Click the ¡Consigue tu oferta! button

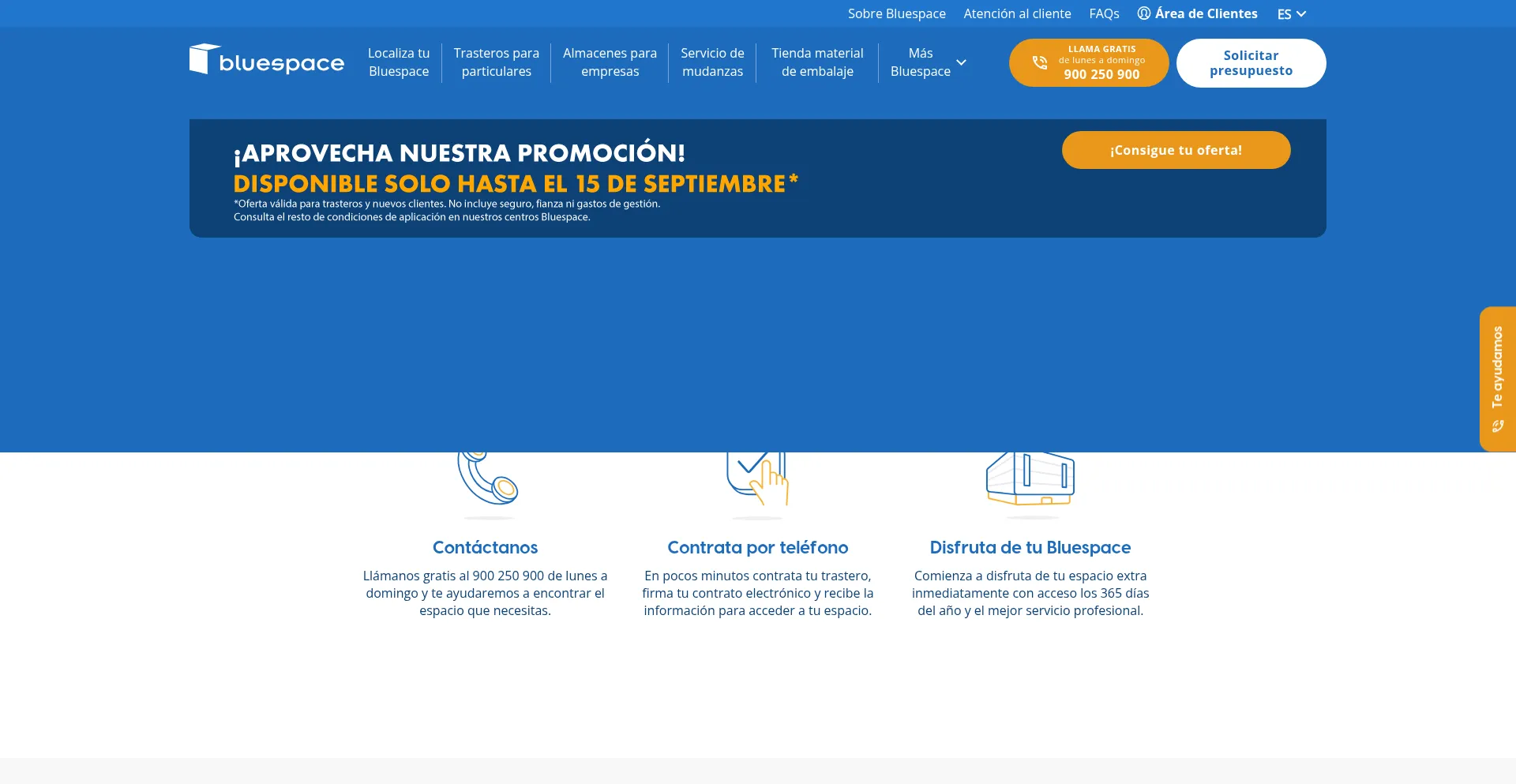click(x=1176, y=150)
